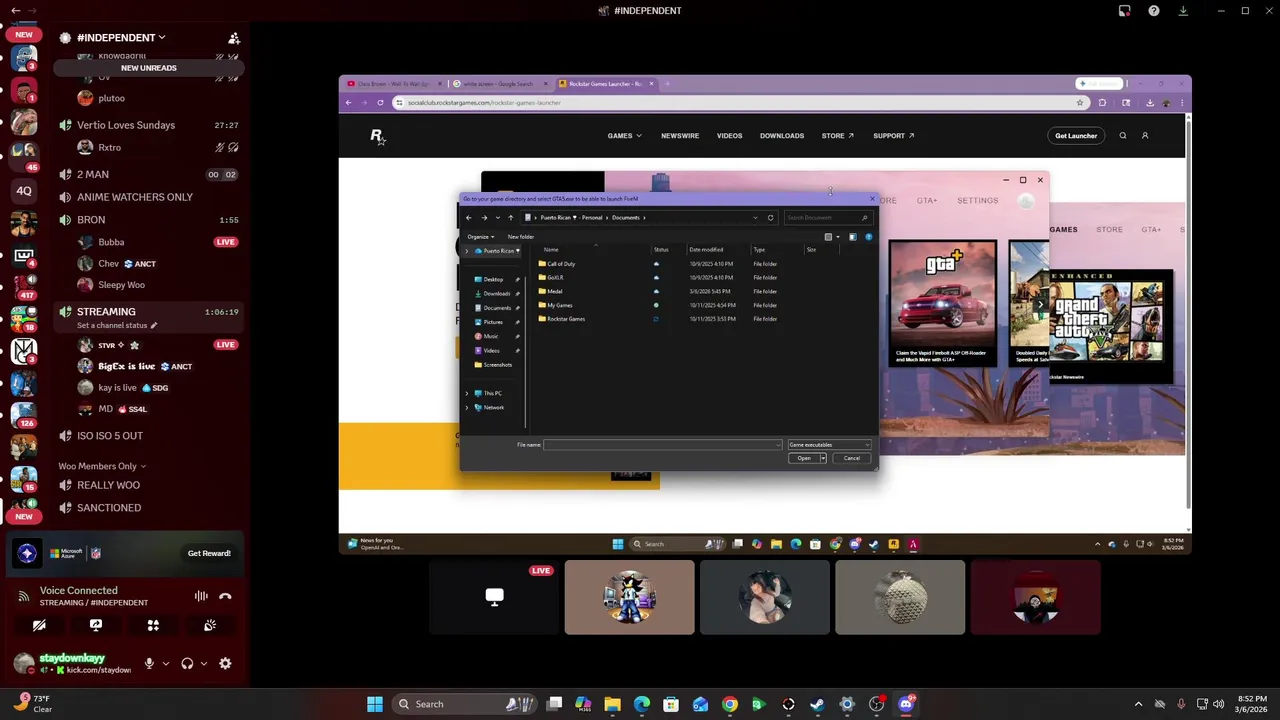Screen dimensions: 1280x720
Task: Join the Vertio Loves Sundays voice channel
Action: pos(126,125)
